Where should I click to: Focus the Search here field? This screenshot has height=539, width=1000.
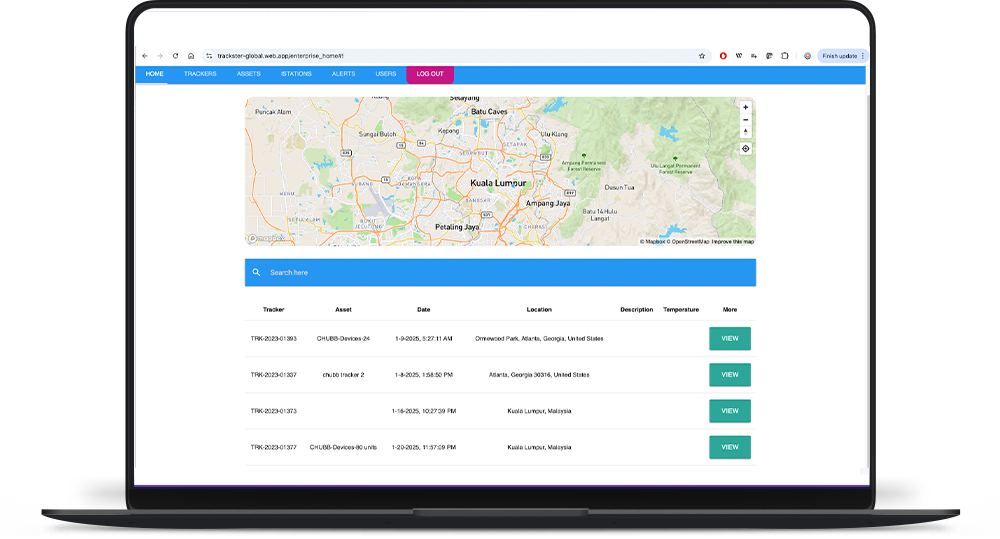click(x=500, y=272)
